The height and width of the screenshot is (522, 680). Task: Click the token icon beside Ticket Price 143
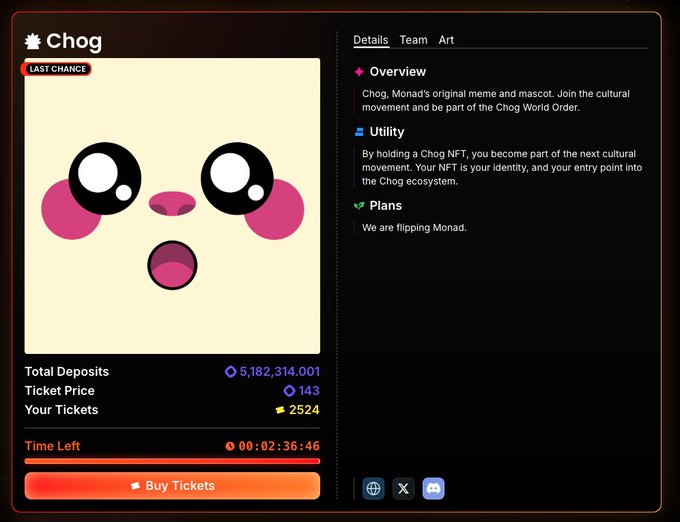click(x=289, y=391)
